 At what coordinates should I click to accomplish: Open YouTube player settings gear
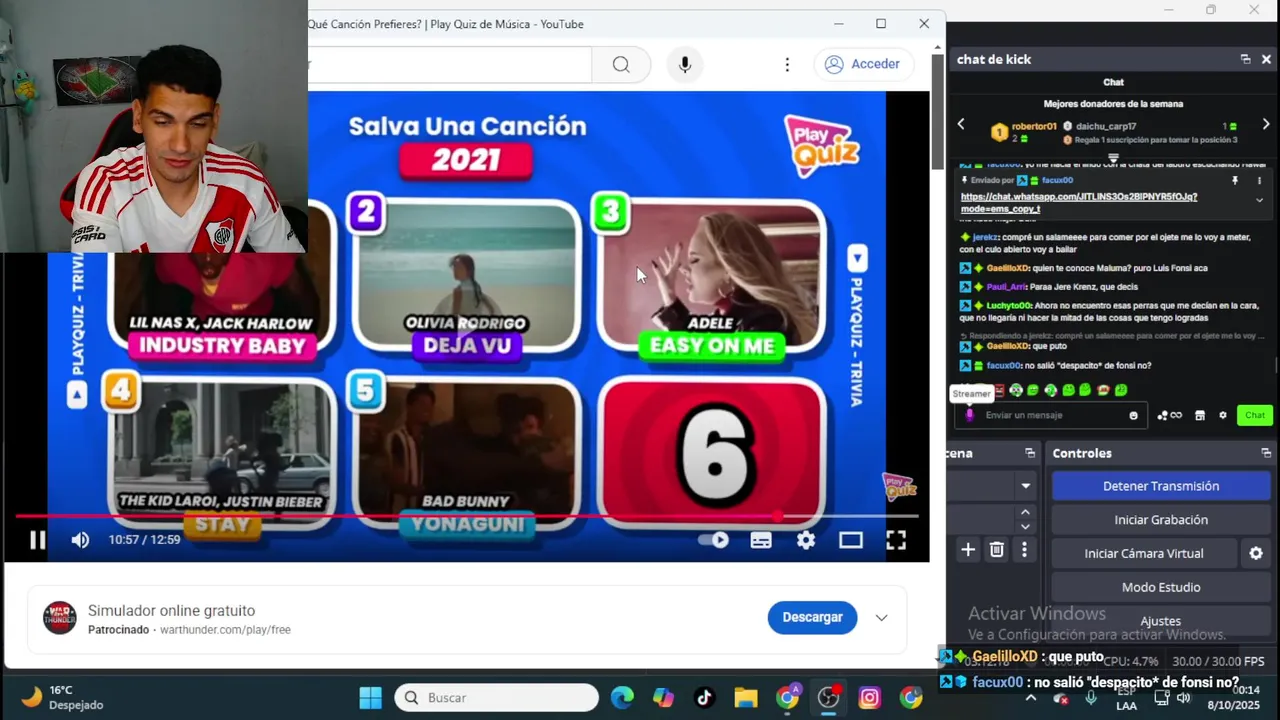[x=806, y=540]
